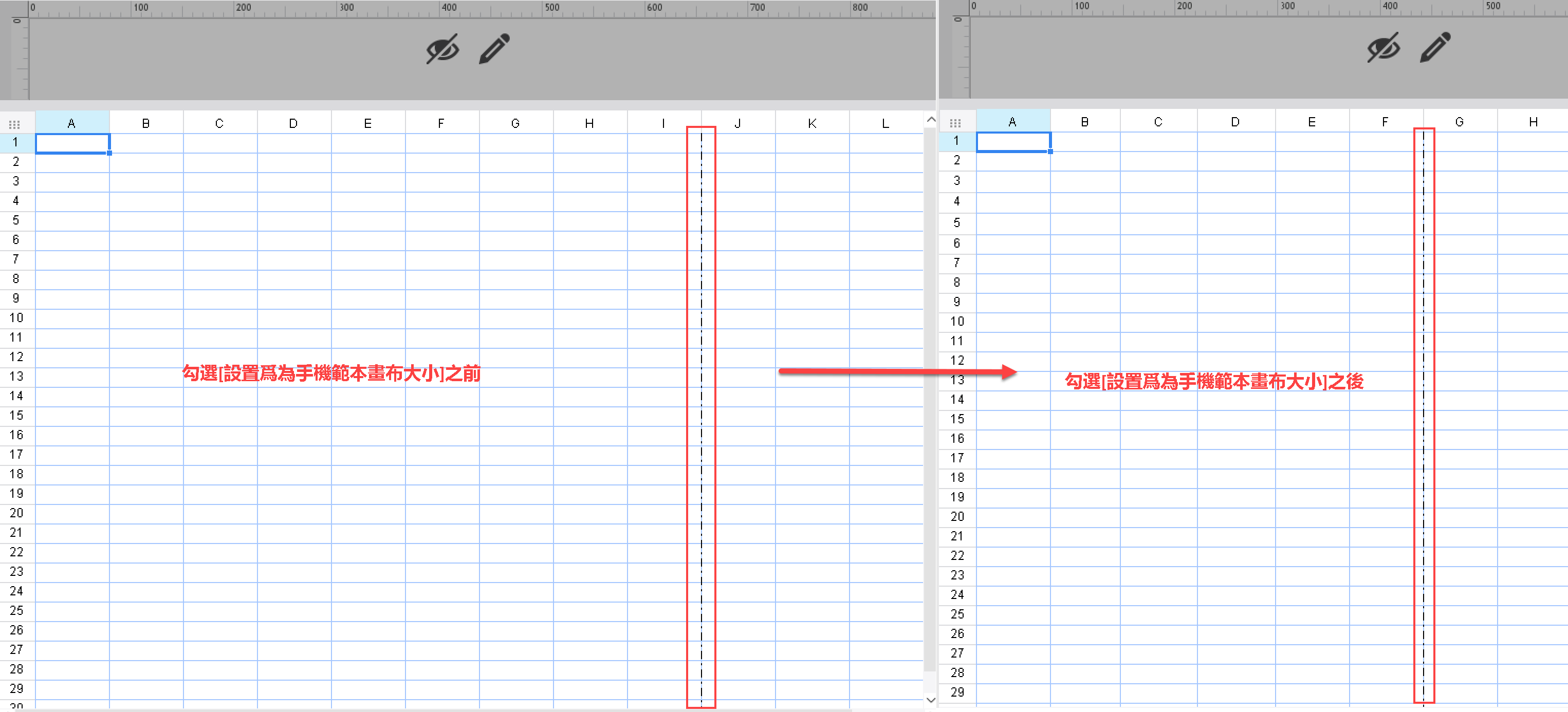
Task: Select column G header in right spreadsheet
Action: pyautogui.click(x=1460, y=122)
